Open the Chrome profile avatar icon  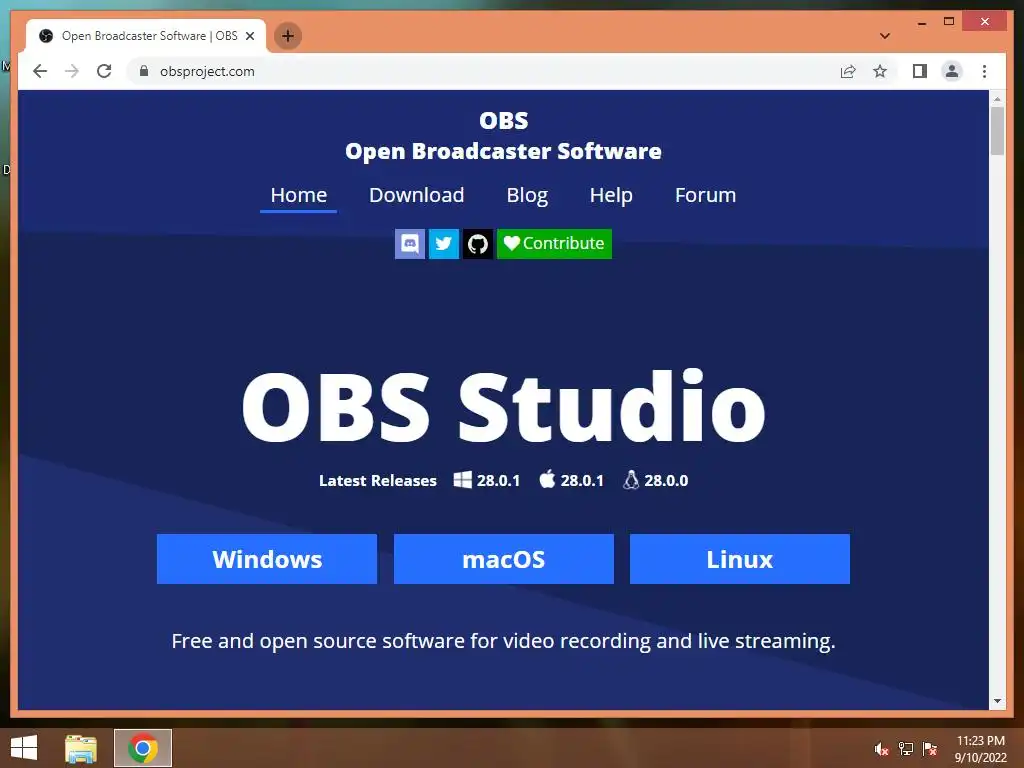(952, 71)
